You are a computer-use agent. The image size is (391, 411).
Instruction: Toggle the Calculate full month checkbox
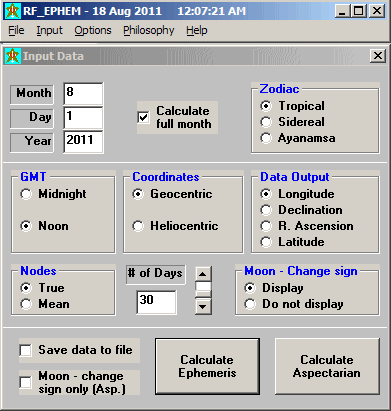point(143,117)
